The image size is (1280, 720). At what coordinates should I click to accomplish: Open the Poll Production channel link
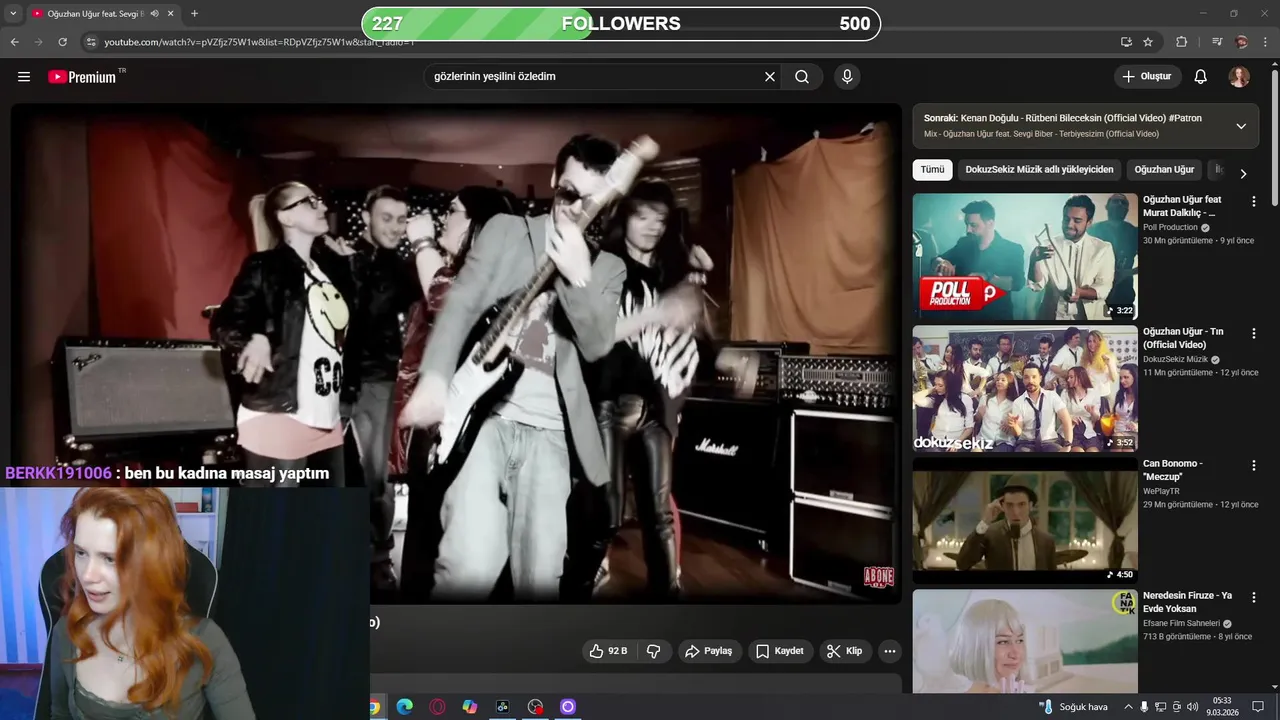(x=1170, y=228)
